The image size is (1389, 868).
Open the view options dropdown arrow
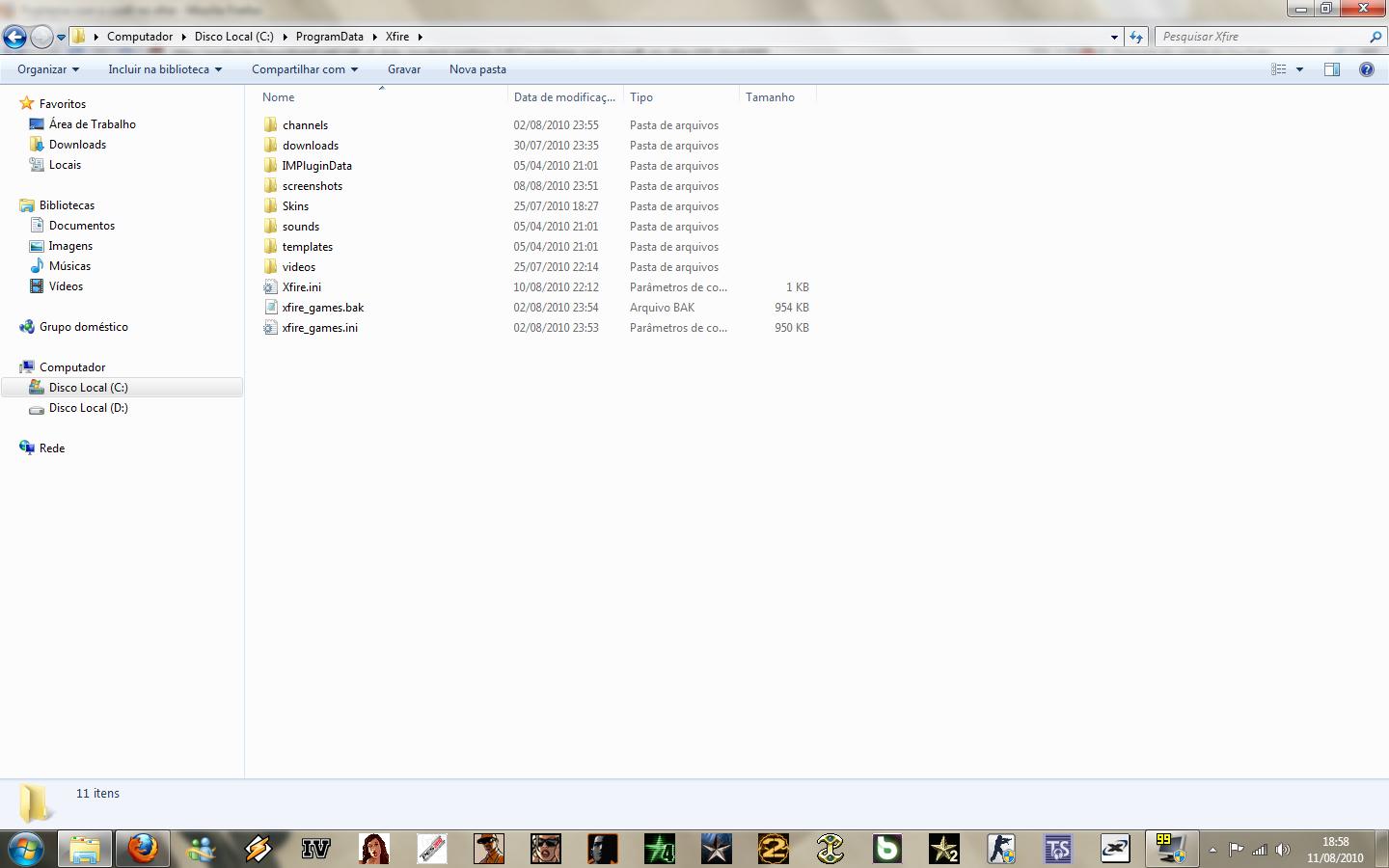[1299, 69]
